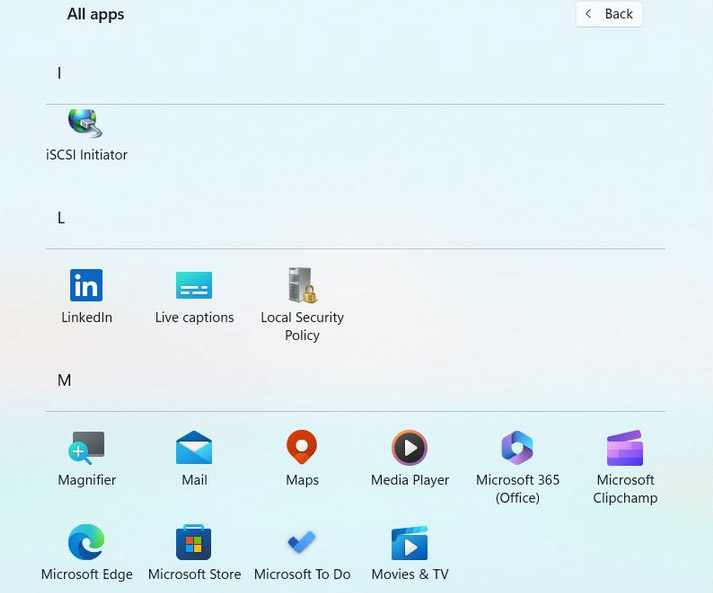The image size is (713, 593).
Task: Select the letter I section header
Action: pyautogui.click(x=59, y=73)
